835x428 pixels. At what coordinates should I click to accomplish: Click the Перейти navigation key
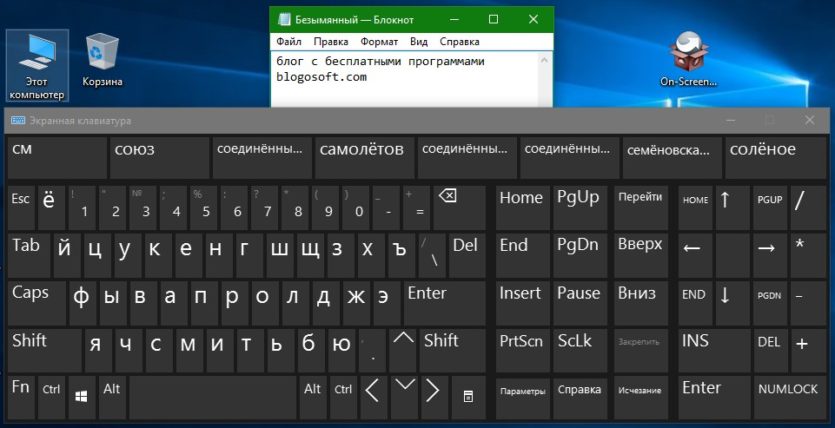[641, 208]
